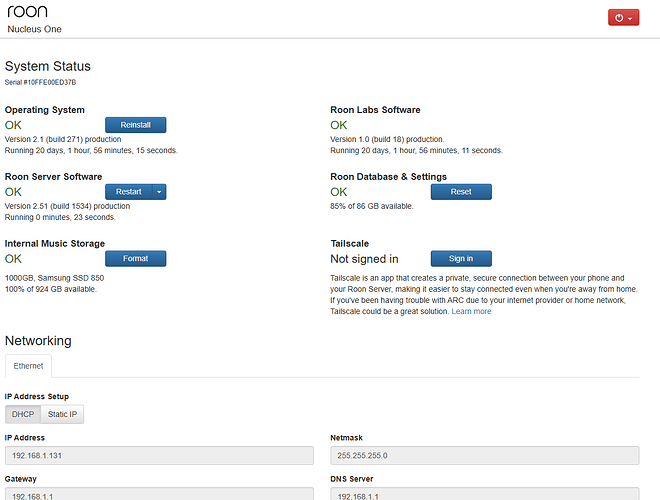Screen dimensions: 660x500
Task: Select the Ethernet tab
Action: 28,366
